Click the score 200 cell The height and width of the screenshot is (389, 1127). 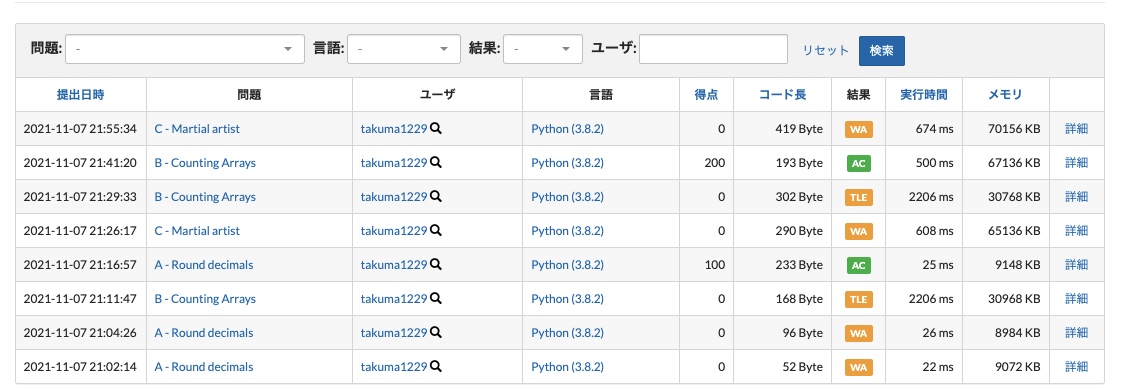(x=707, y=163)
